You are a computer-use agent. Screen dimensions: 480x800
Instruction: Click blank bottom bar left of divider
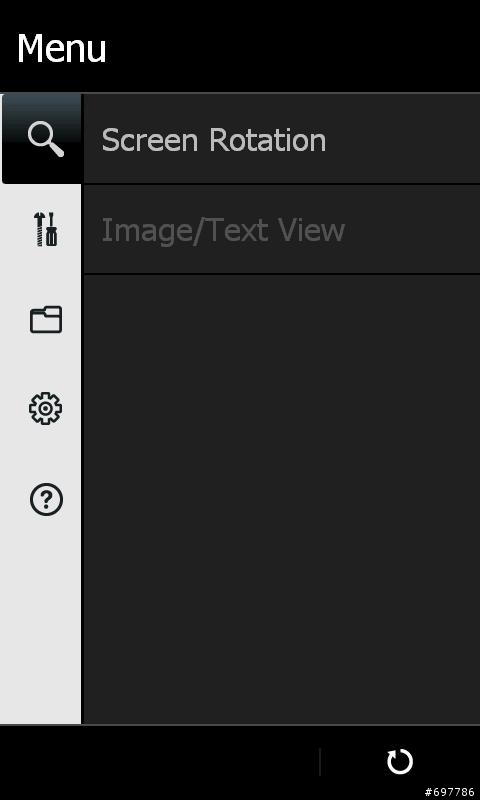(x=158, y=762)
